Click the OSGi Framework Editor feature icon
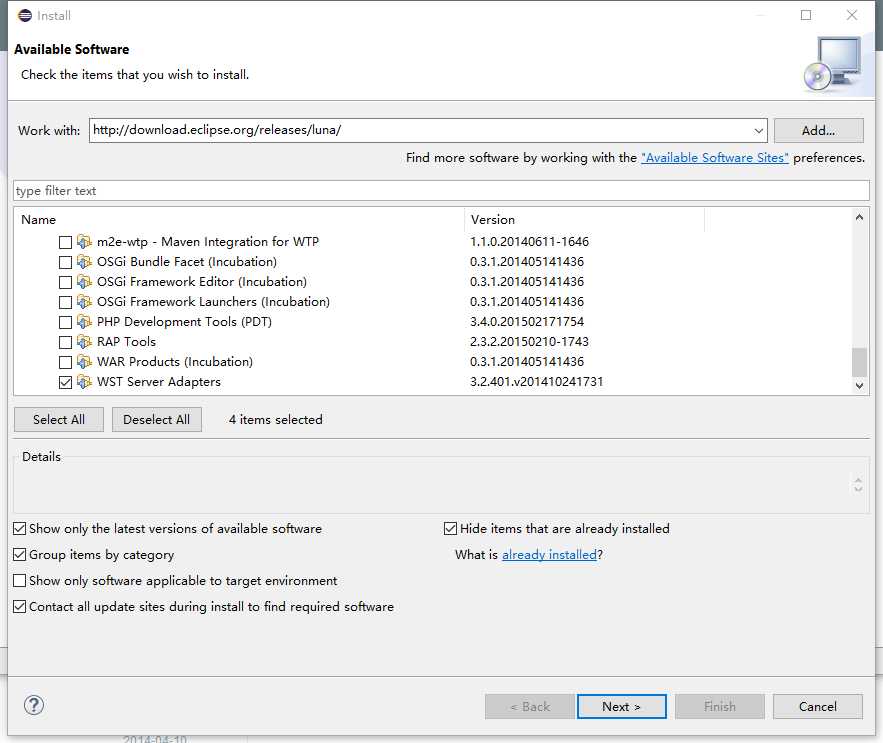Viewport: 883px width, 743px height. (x=84, y=282)
